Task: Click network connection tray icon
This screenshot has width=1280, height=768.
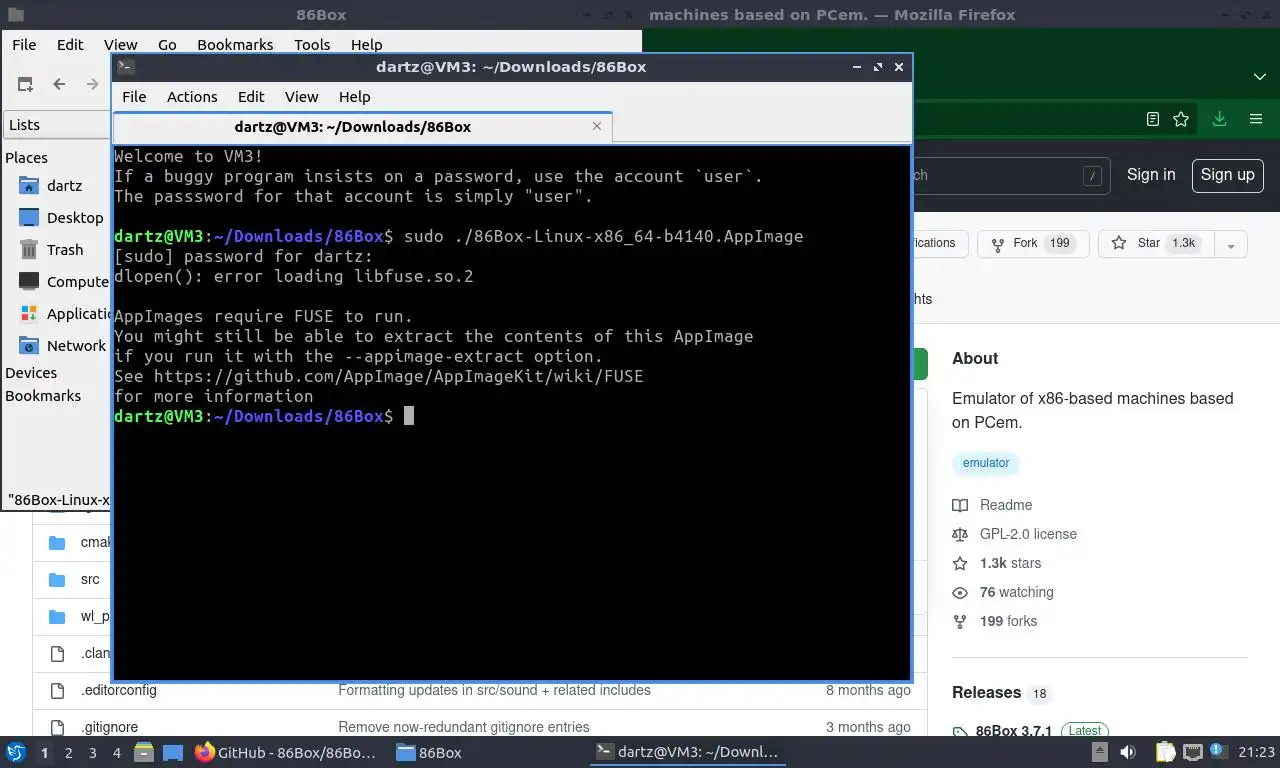Action: coord(1193,752)
